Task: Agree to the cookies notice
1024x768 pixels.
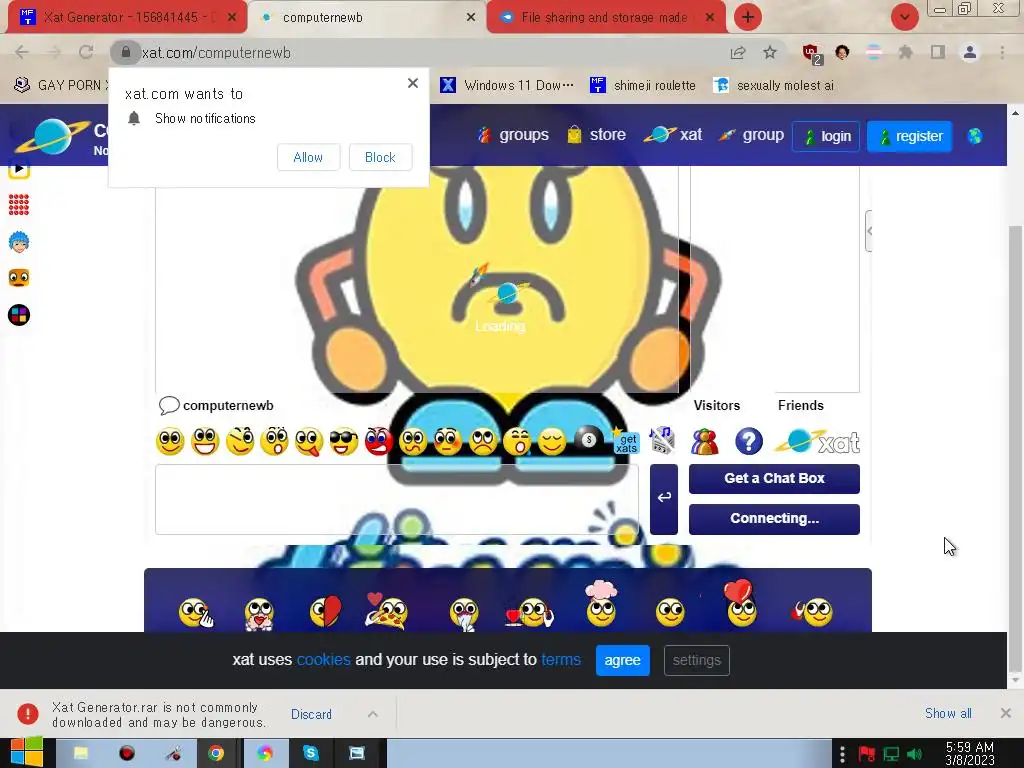Action: (x=622, y=660)
